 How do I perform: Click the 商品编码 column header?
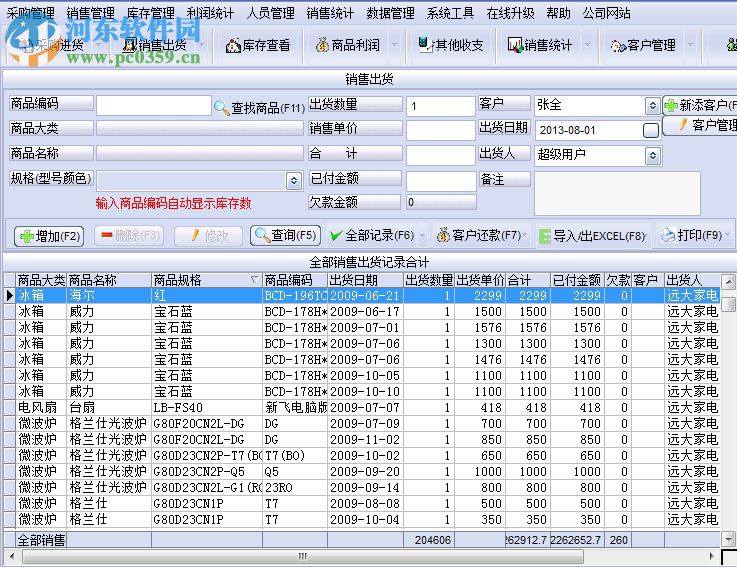coord(295,280)
